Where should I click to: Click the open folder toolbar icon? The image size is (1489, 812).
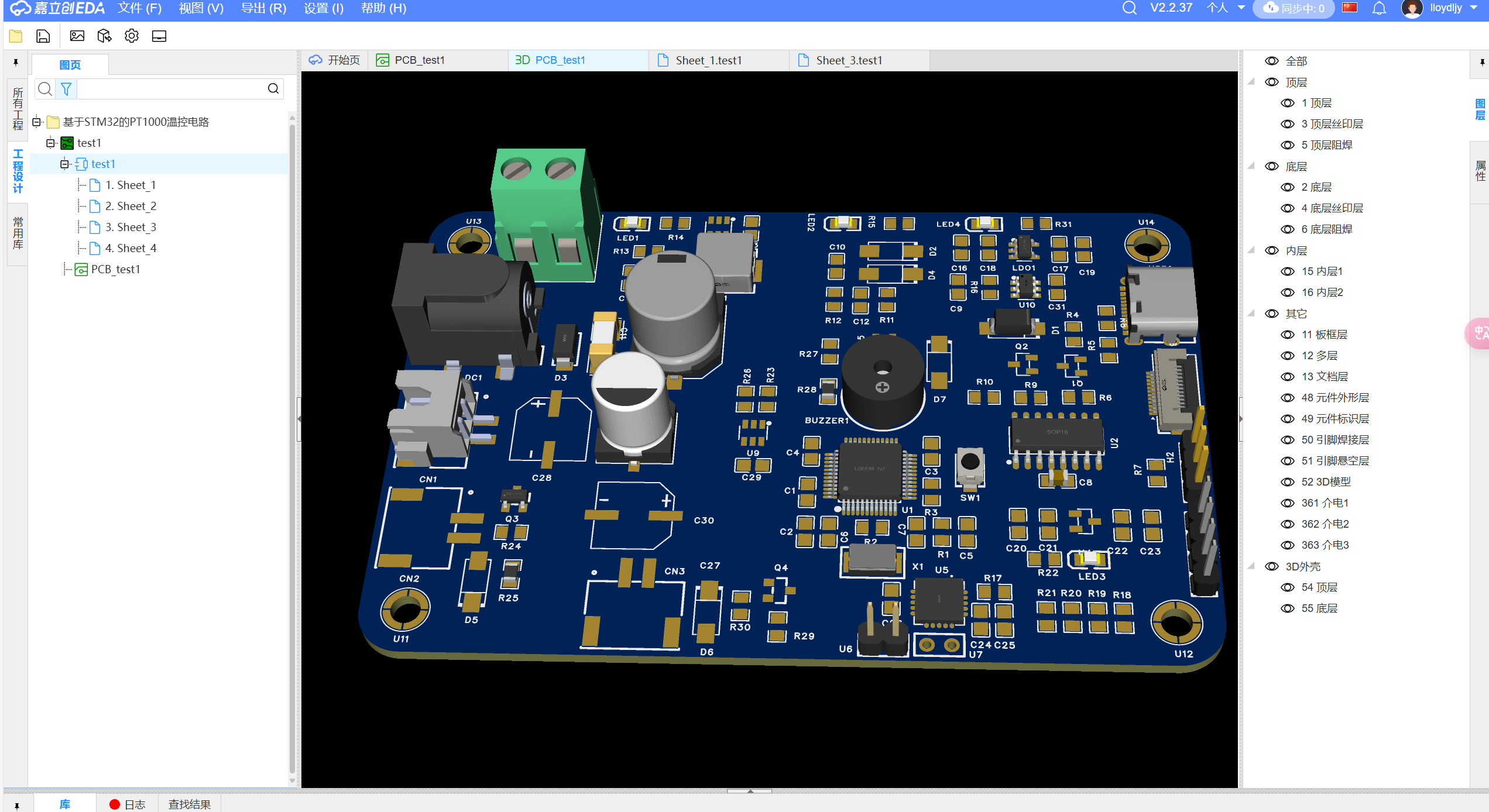(x=16, y=36)
